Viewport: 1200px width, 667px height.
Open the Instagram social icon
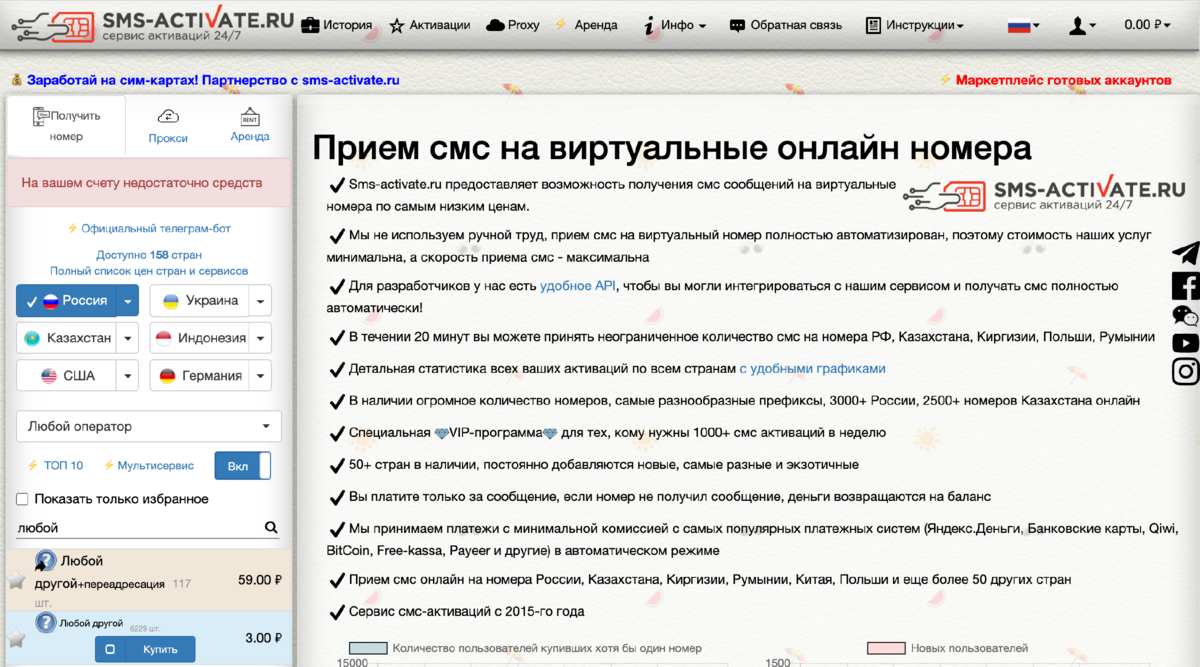pos(1185,372)
